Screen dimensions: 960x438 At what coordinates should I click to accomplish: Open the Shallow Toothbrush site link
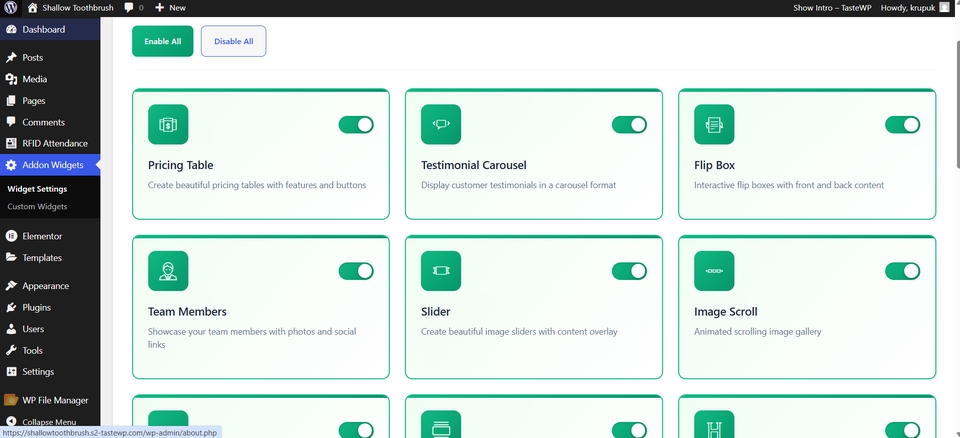pos(70,8)
